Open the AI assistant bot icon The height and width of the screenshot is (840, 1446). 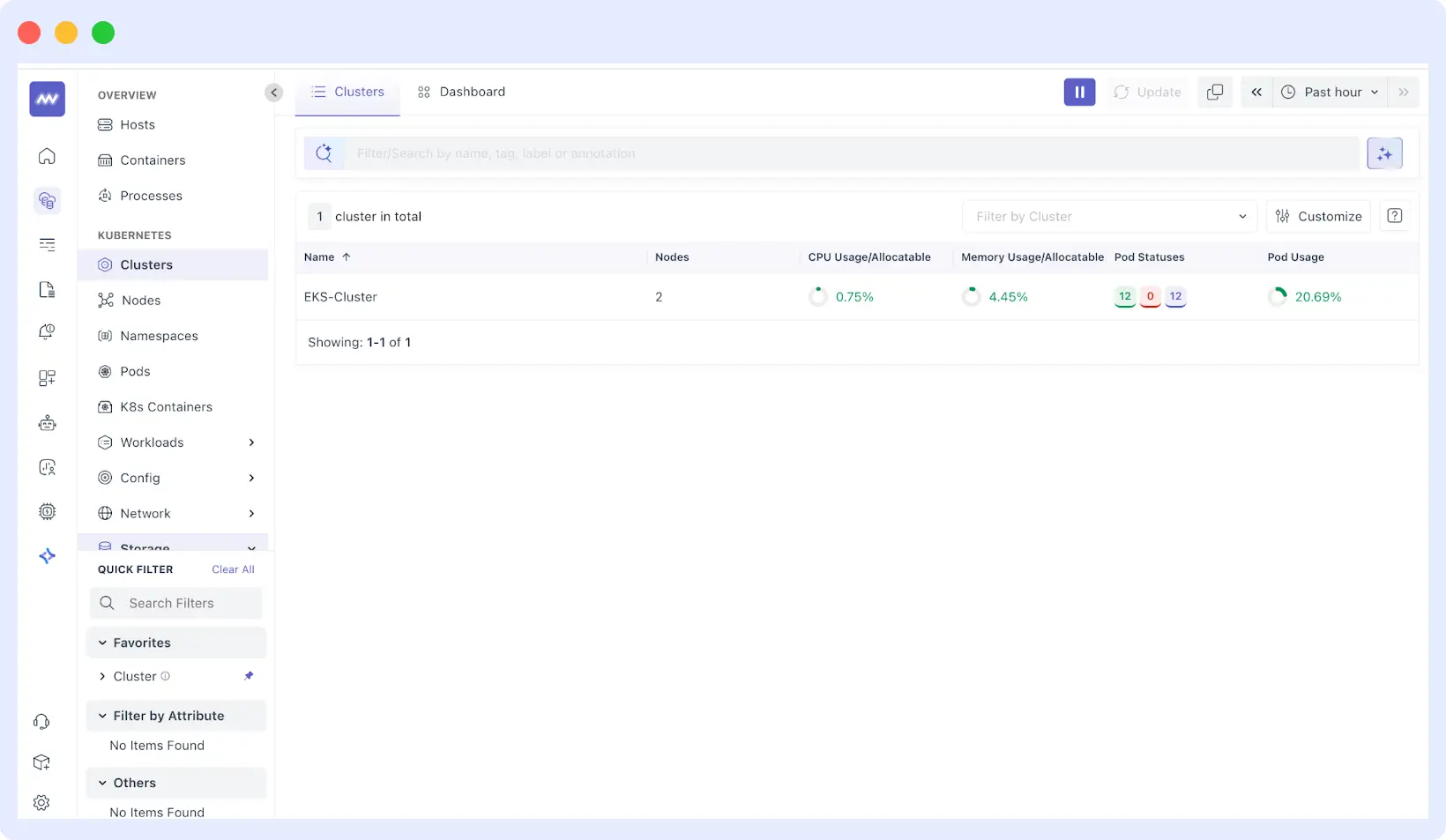pos(47,422)
